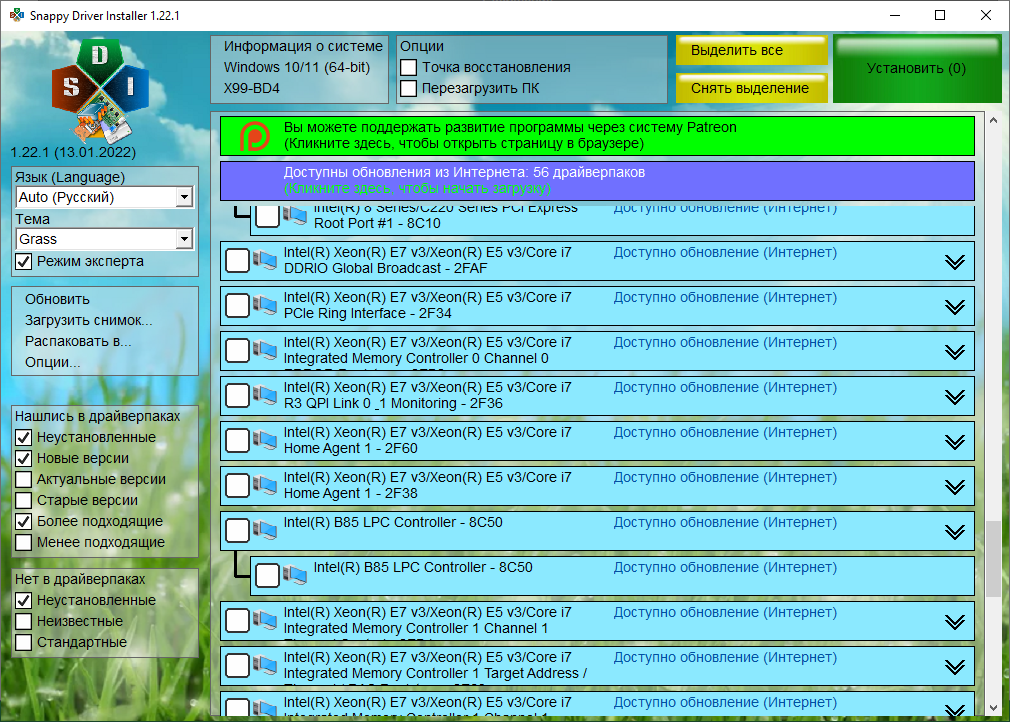Viewport: 1010px width, 722px height.
Task: Open the Загрузить снимок... menu item
Action: coord(88,320)
